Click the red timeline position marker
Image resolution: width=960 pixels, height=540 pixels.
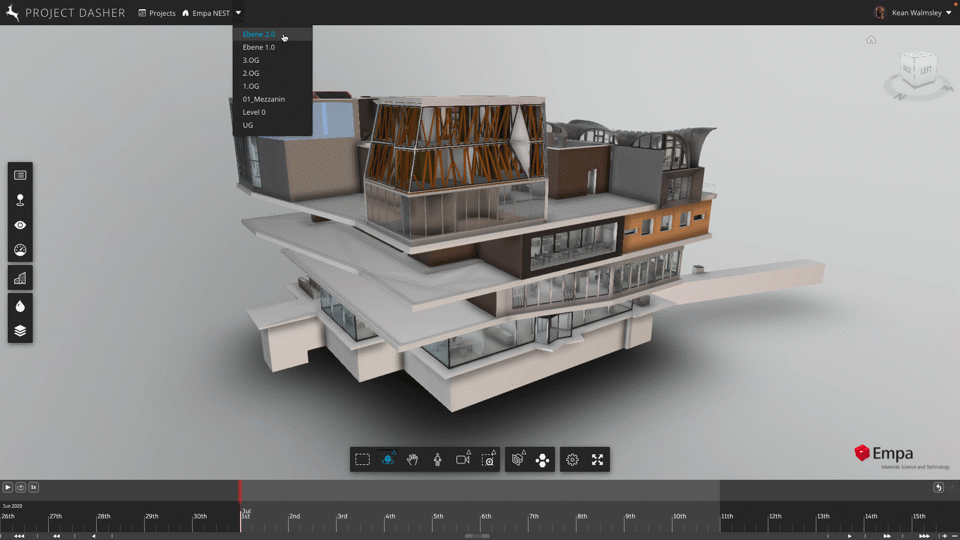pyautogui.click(x=240, y=490)
